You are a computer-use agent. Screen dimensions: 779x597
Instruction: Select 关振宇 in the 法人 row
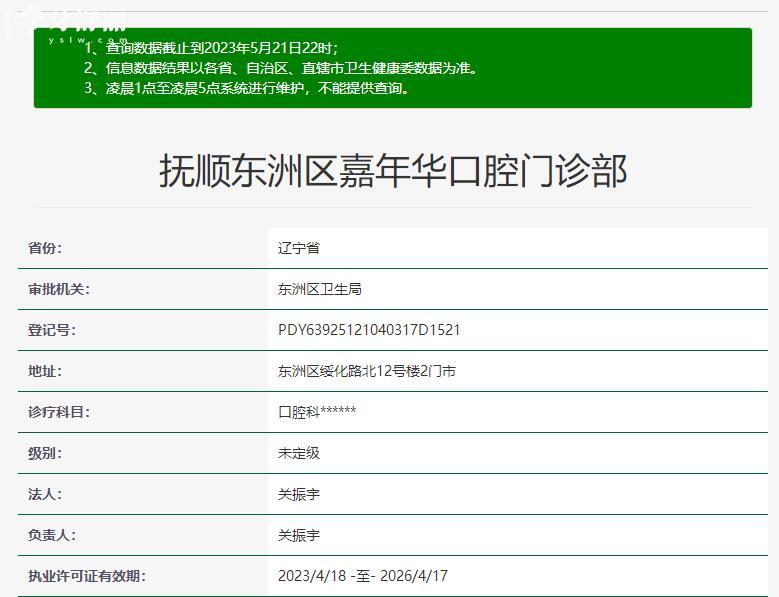[299, 494]
